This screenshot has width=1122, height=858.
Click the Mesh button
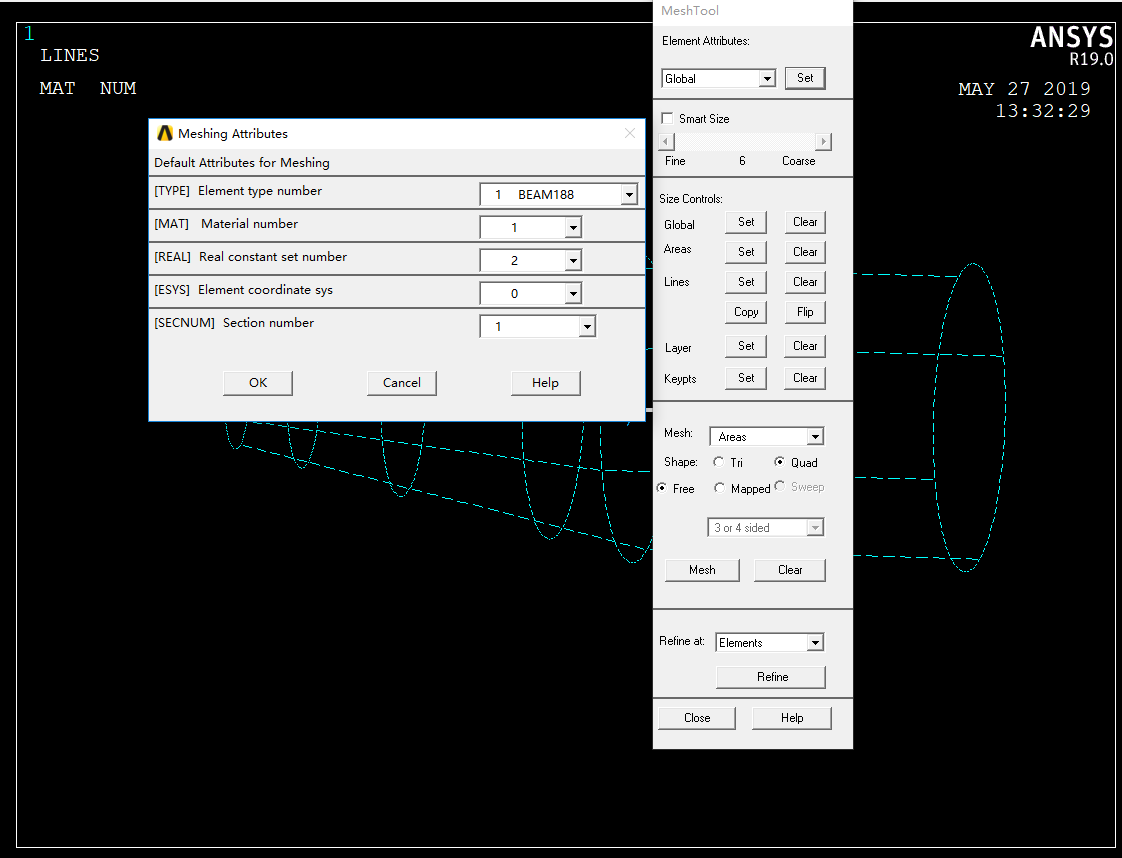click(702, 570)
